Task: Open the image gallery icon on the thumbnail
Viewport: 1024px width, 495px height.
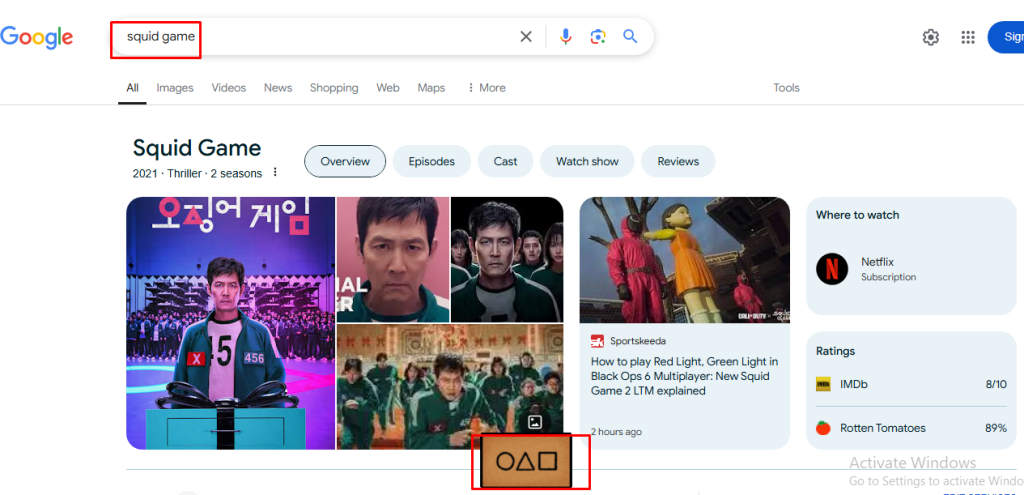Action: click(x=535, y=422)
